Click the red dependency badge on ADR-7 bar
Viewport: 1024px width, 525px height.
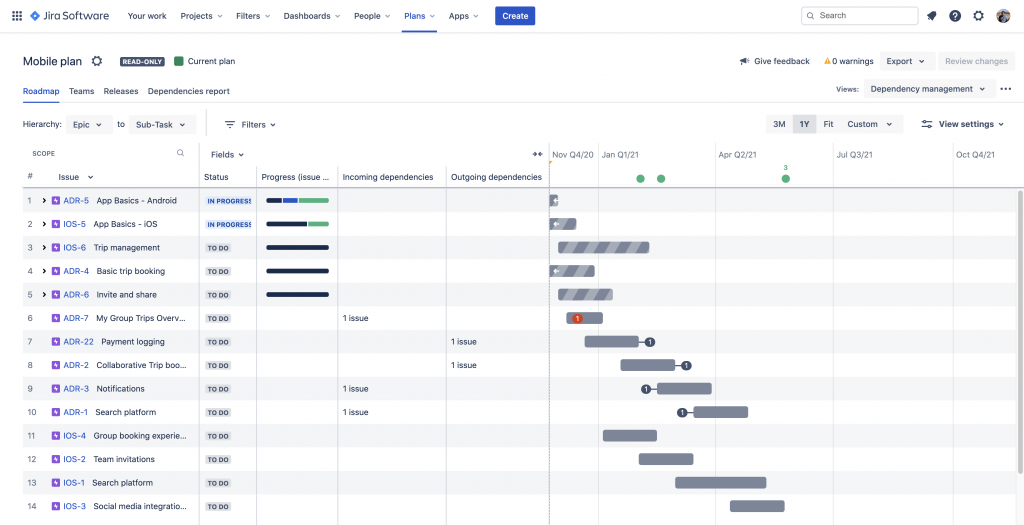[577, 318]
